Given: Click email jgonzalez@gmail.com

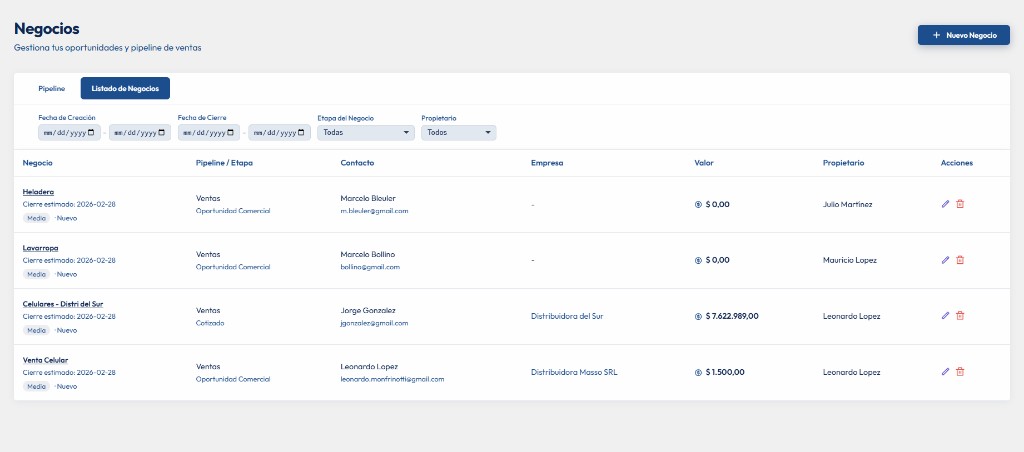Looking at the screenshot, I should [x=374, y=323].
